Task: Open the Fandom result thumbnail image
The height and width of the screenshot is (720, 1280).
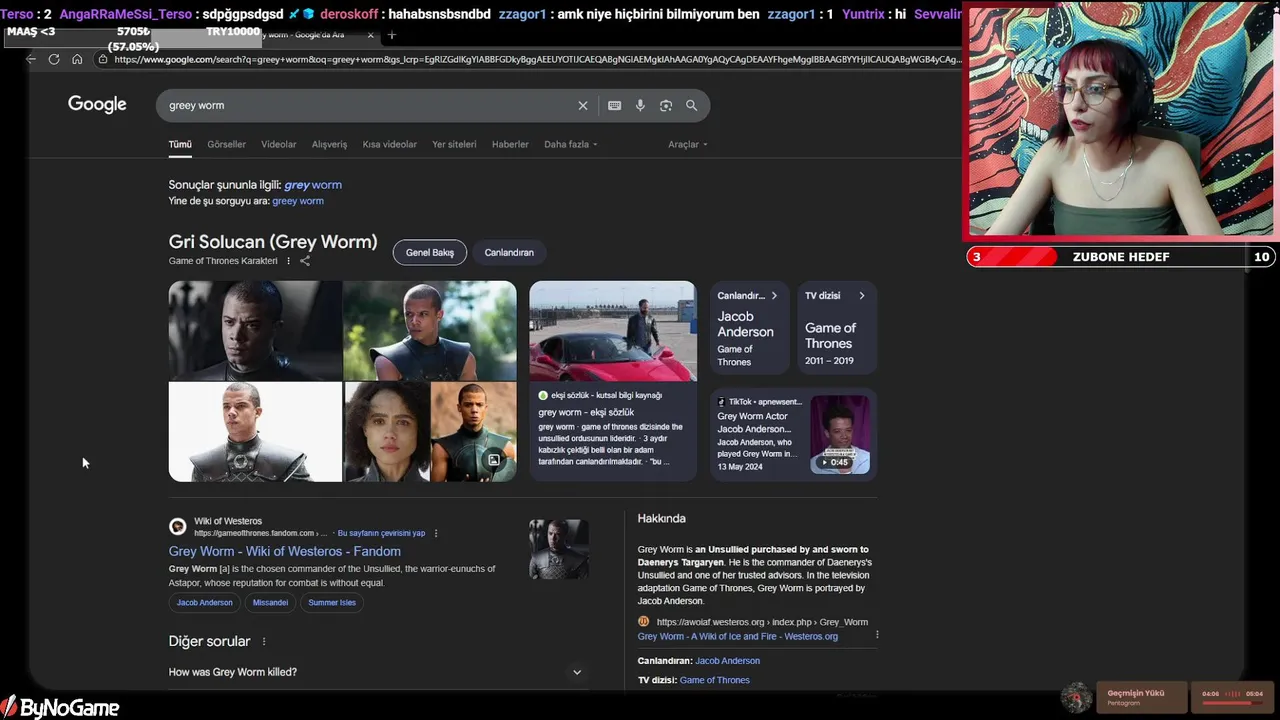Action: (559, 549)
